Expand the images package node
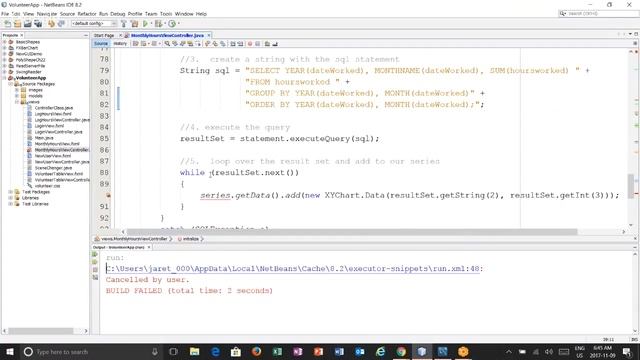This screenshot has width=640, height=360. coord(17,90)
